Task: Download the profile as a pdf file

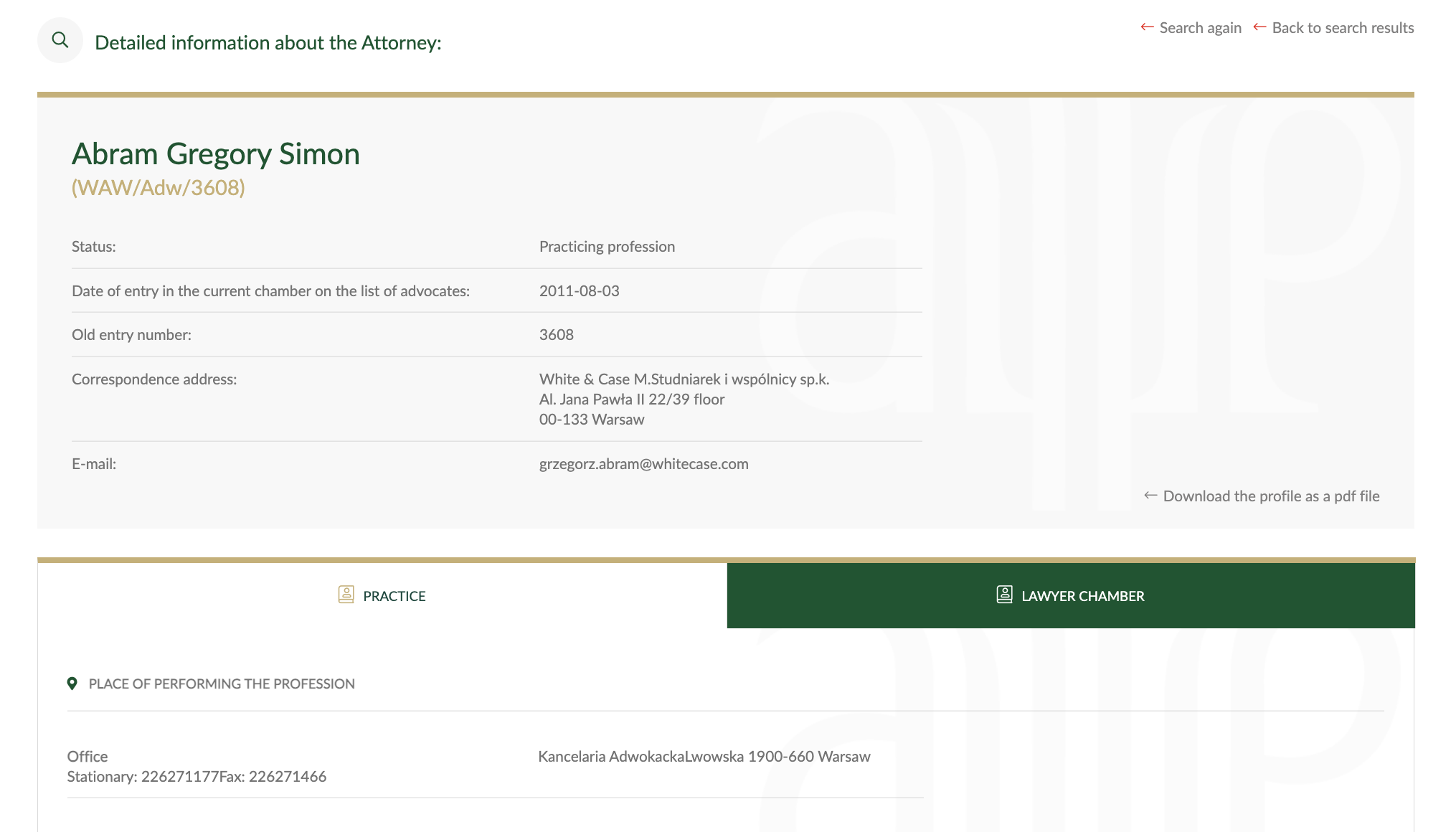Action: click(x=1271, y=496)
